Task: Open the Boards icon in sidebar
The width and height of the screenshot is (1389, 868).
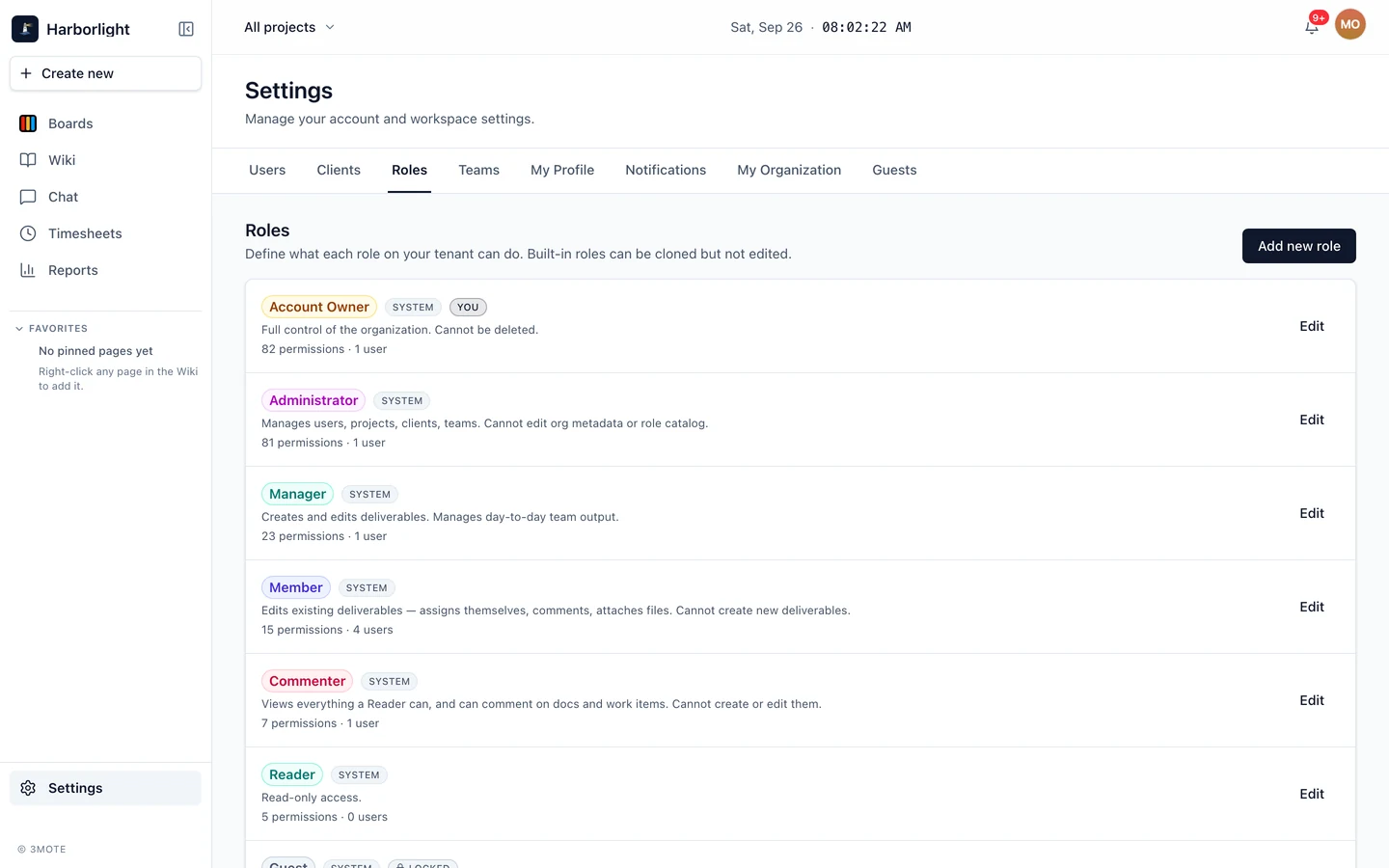Action: point(28,123)
